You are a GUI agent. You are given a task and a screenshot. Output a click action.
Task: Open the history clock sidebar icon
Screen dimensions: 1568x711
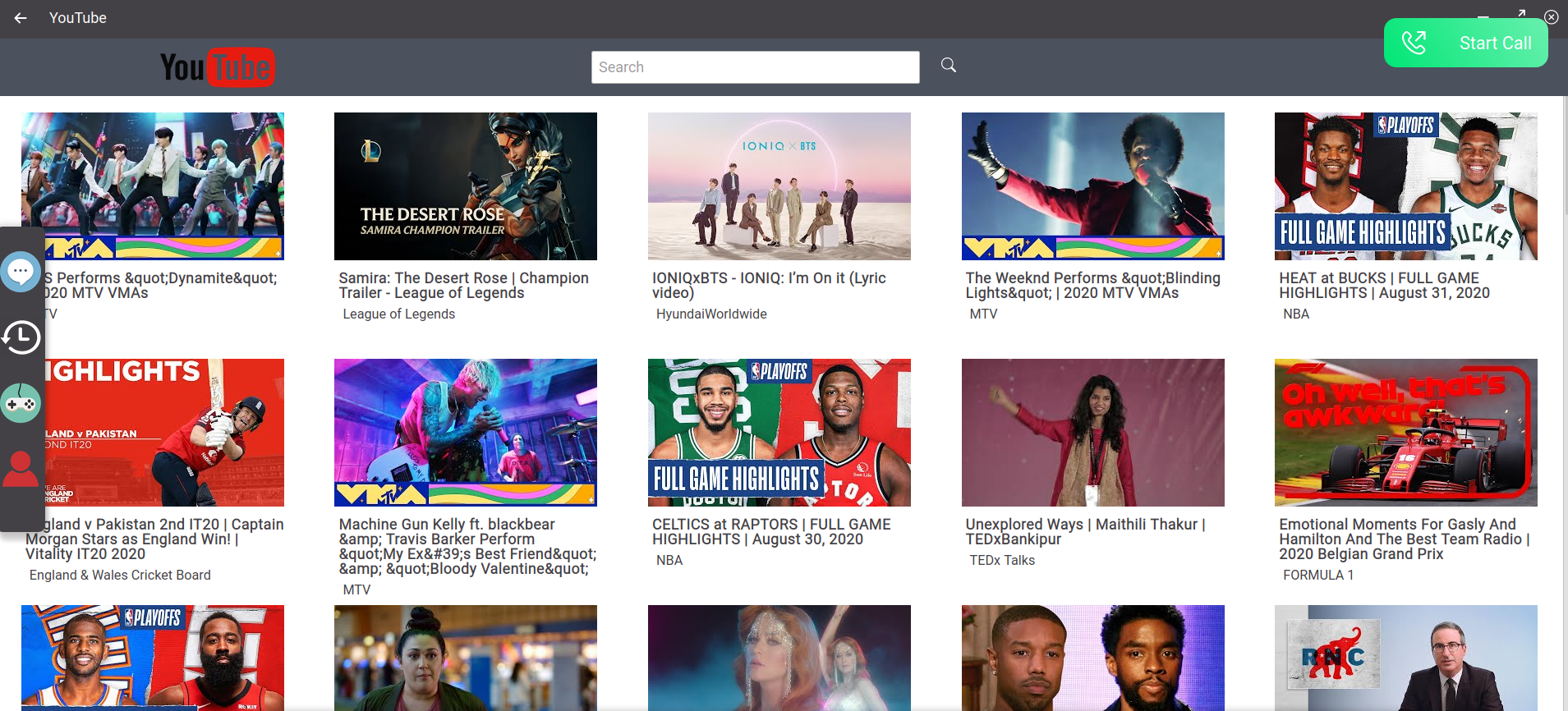pyautogui.click(x=21, y=337)
